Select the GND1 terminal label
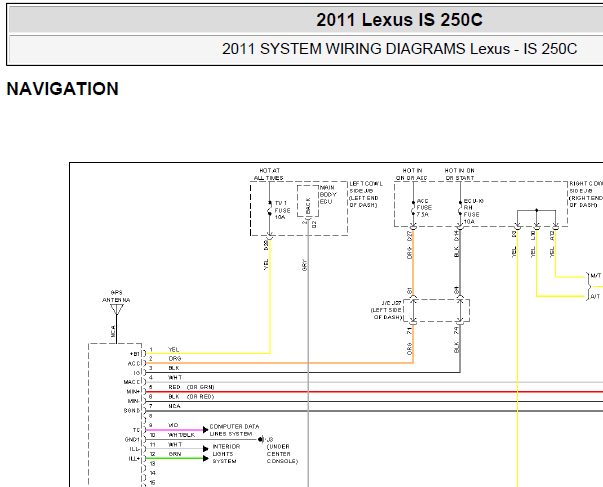Screen dimensions: 603x487 point(132,440)
